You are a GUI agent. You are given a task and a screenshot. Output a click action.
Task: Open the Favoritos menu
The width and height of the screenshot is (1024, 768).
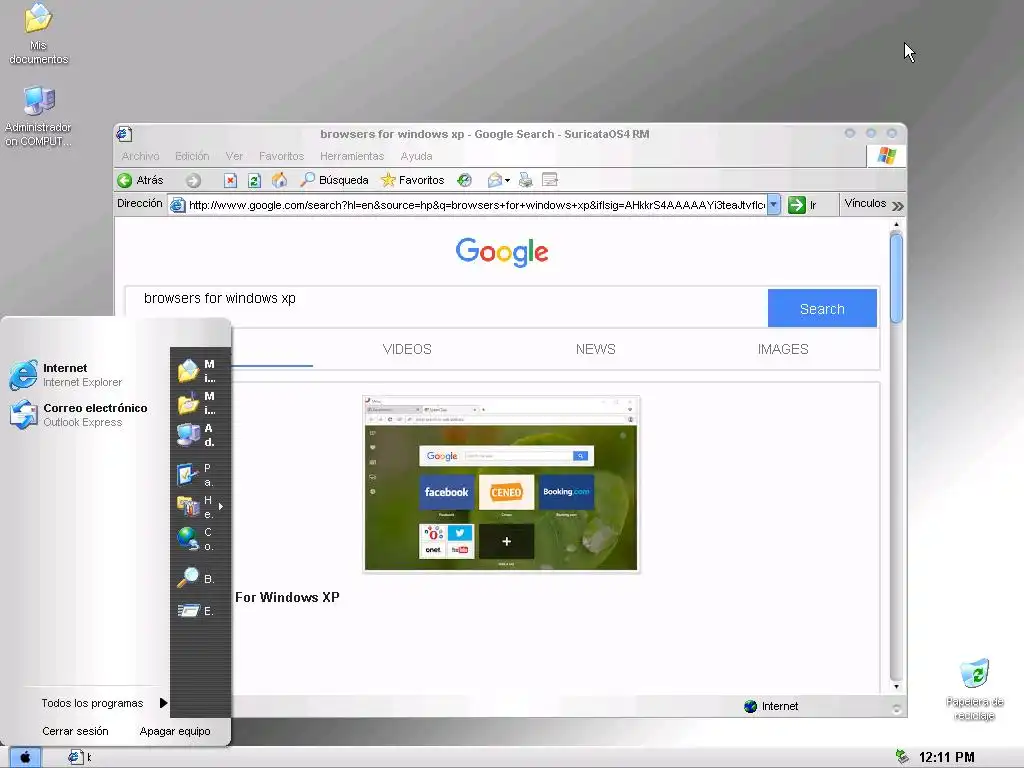281,156
